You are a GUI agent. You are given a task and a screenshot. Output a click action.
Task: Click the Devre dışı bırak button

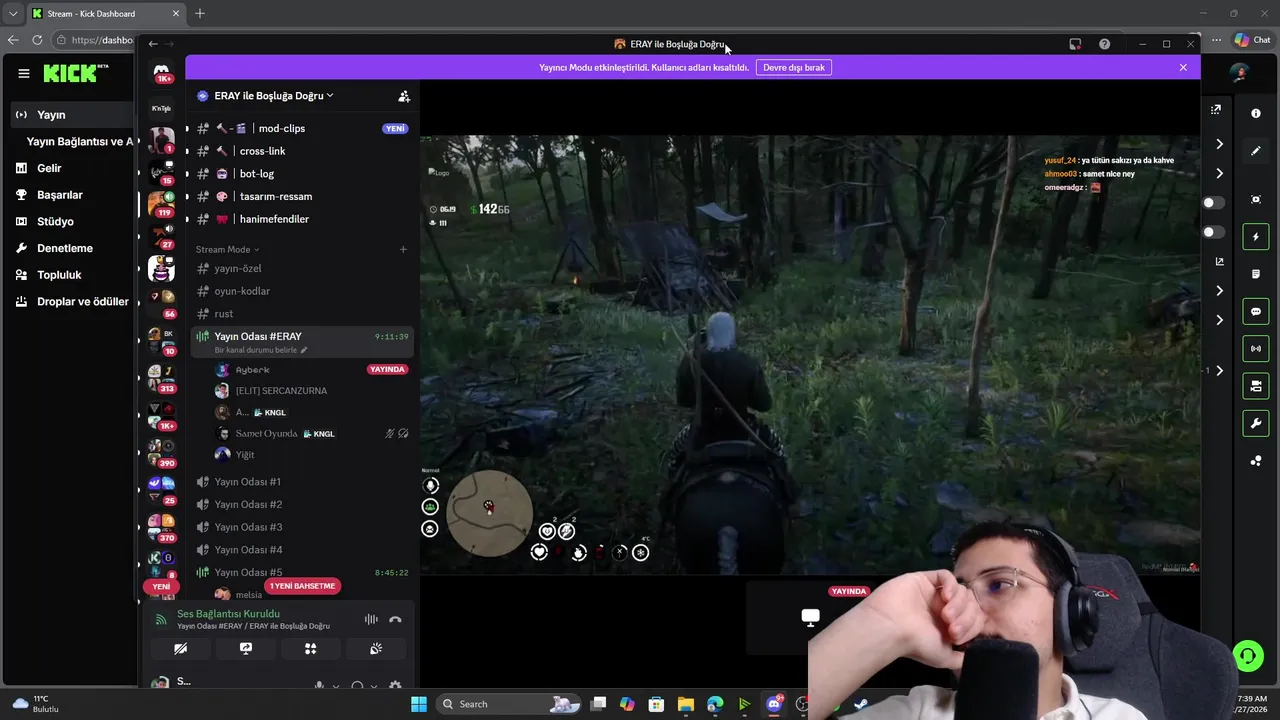tap(794, 67)
